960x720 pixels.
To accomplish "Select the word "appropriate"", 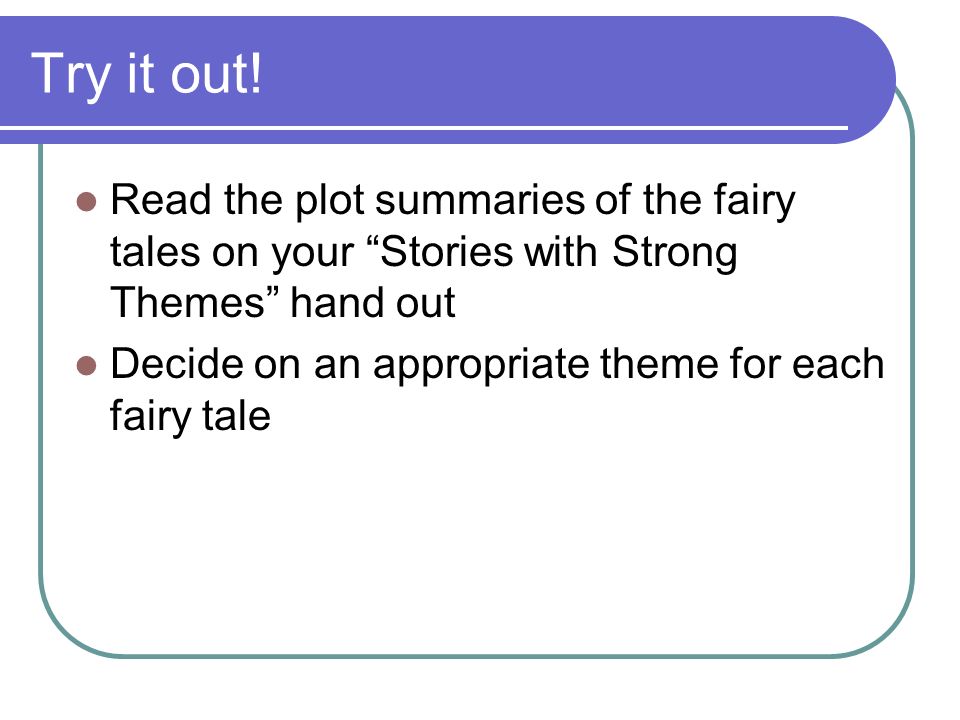I will click(x=481, y=366).
